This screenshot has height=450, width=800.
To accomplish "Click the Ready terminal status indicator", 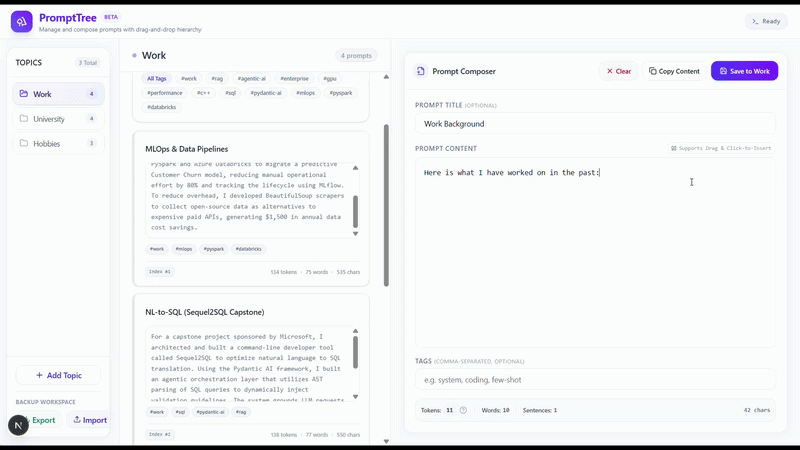I will 766,21.
